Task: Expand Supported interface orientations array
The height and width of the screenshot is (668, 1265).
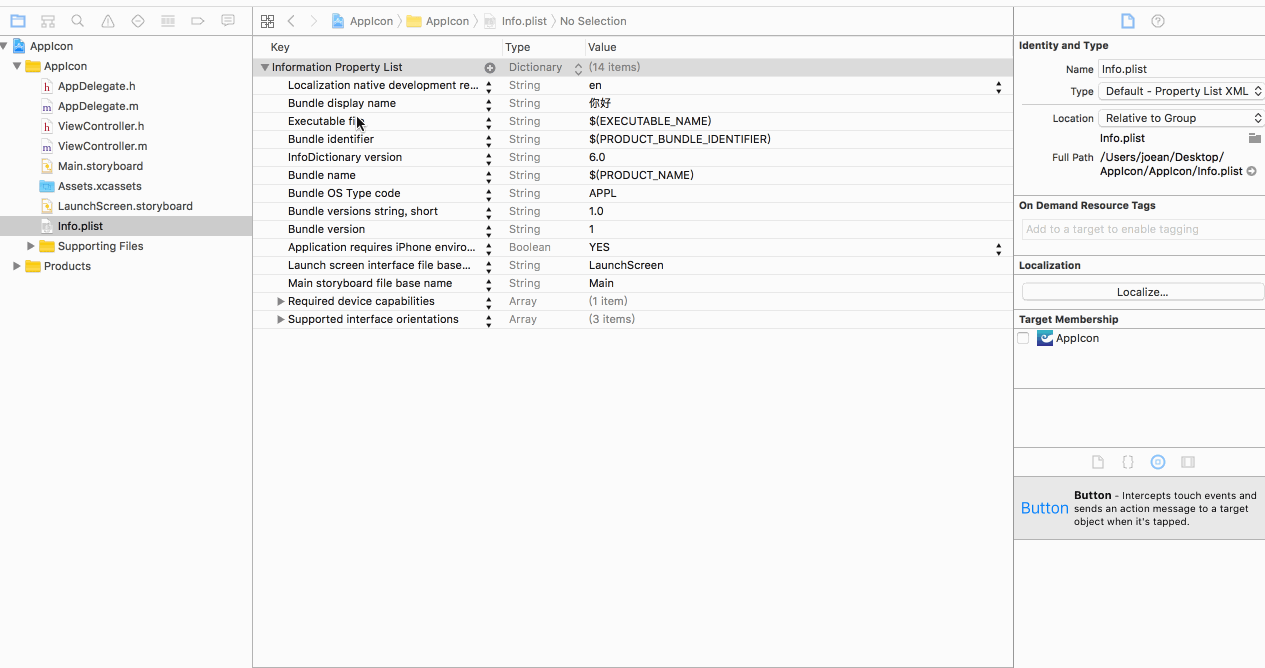Action: click(281, 319)
